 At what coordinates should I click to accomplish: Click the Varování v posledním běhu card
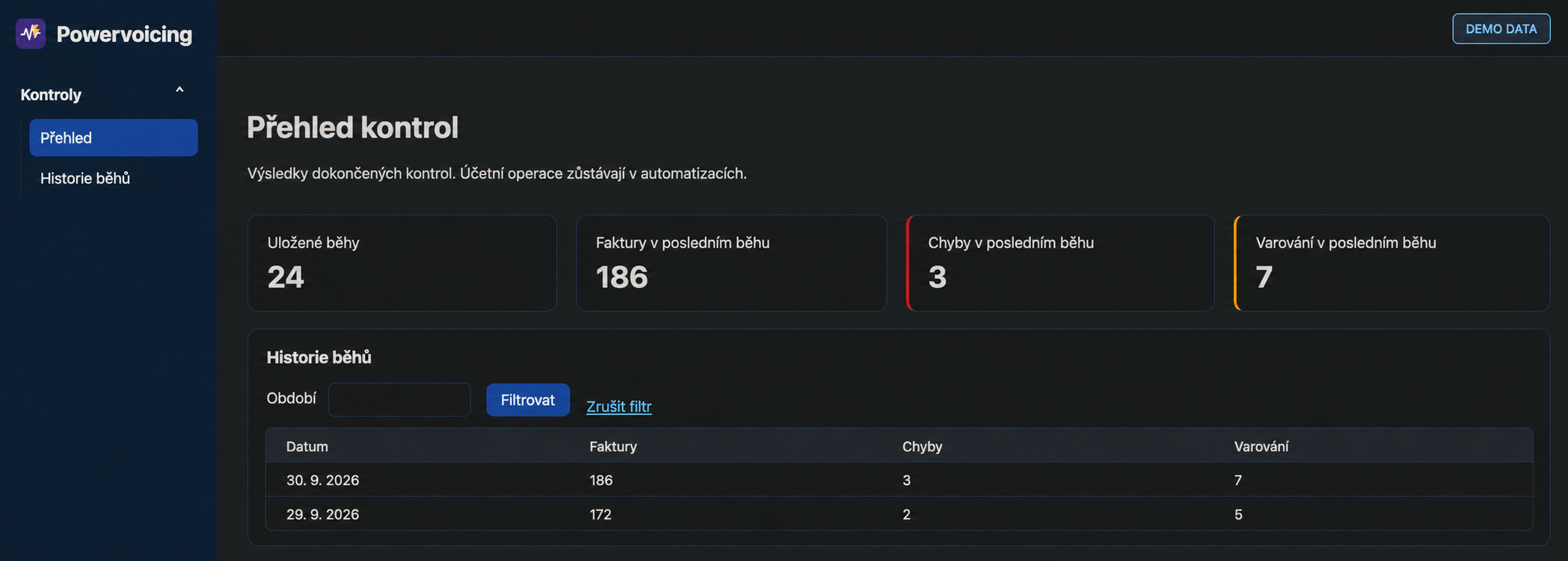click(1392, 263)
